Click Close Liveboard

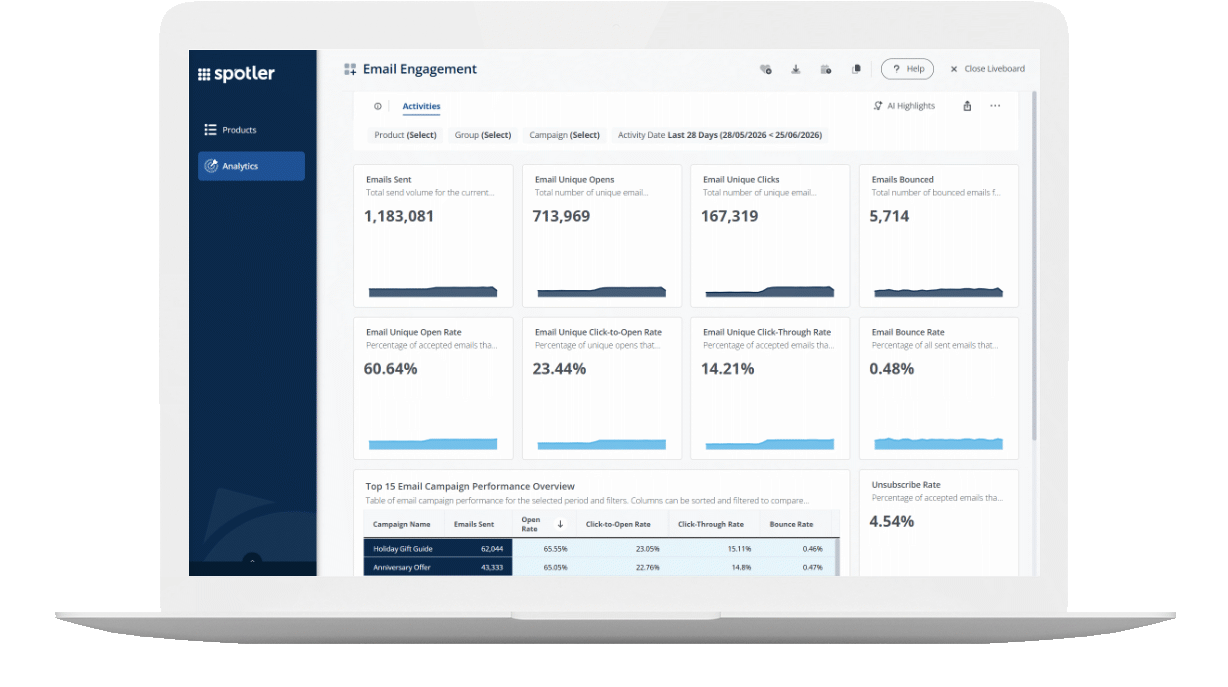(987, 69)
